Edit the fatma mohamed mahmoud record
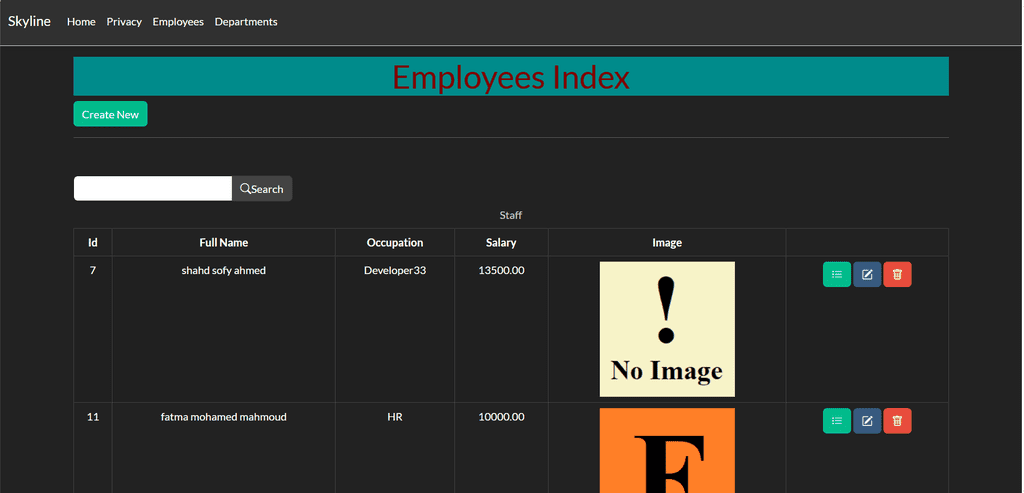The height and width of the screenshot is (493, 1024). (x=867, y=421)
